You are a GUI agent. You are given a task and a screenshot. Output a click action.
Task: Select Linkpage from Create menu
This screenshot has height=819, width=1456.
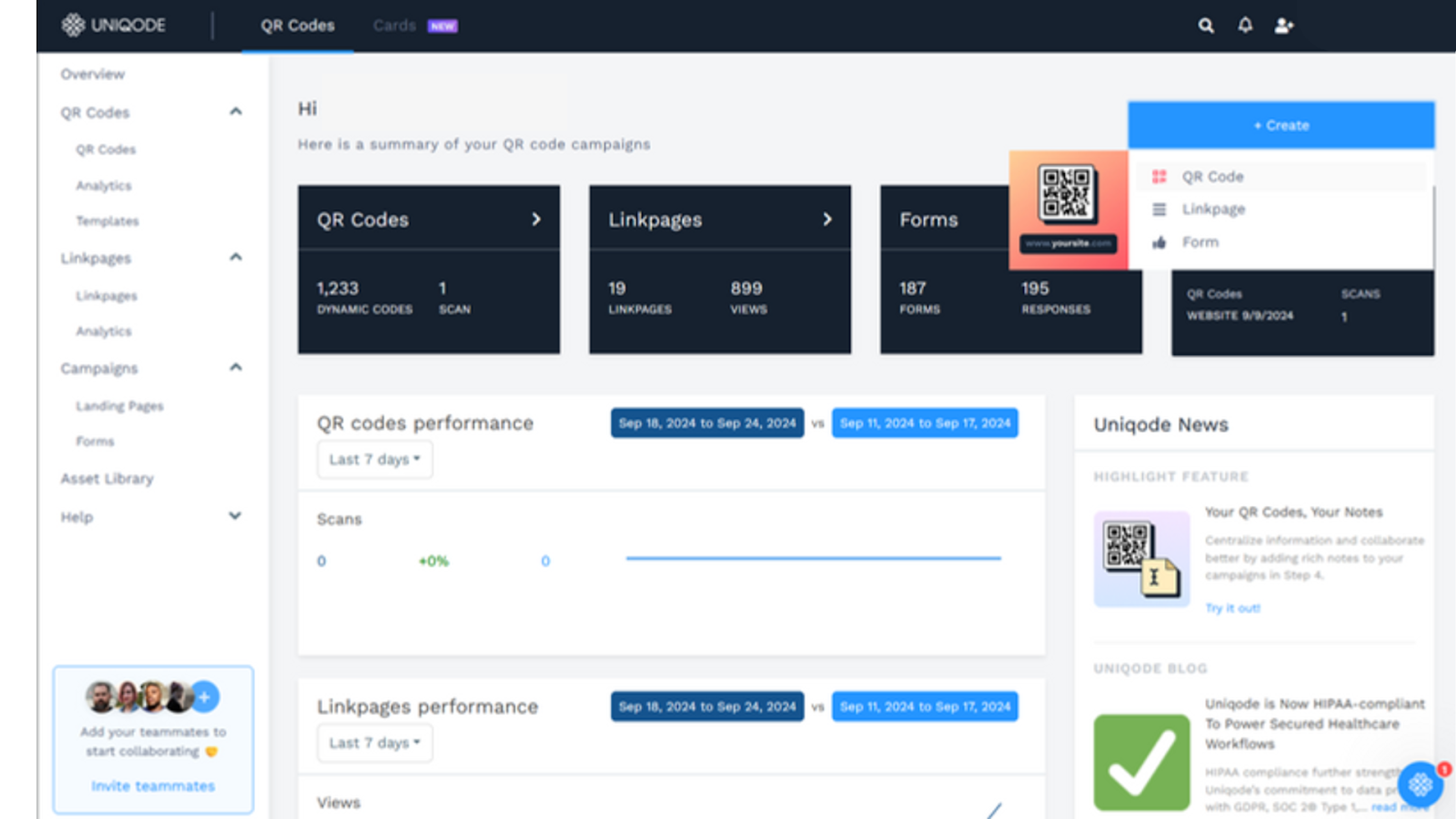[x=1281, y=210]
